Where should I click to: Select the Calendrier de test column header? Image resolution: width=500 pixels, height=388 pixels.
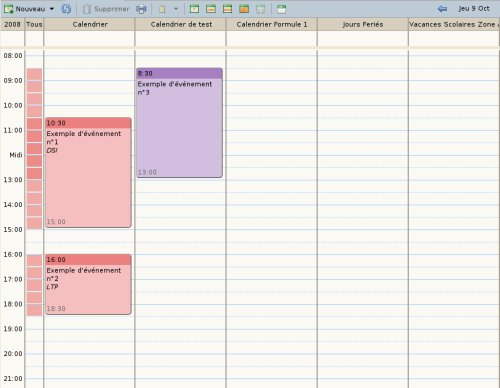(x=181, y=24)
